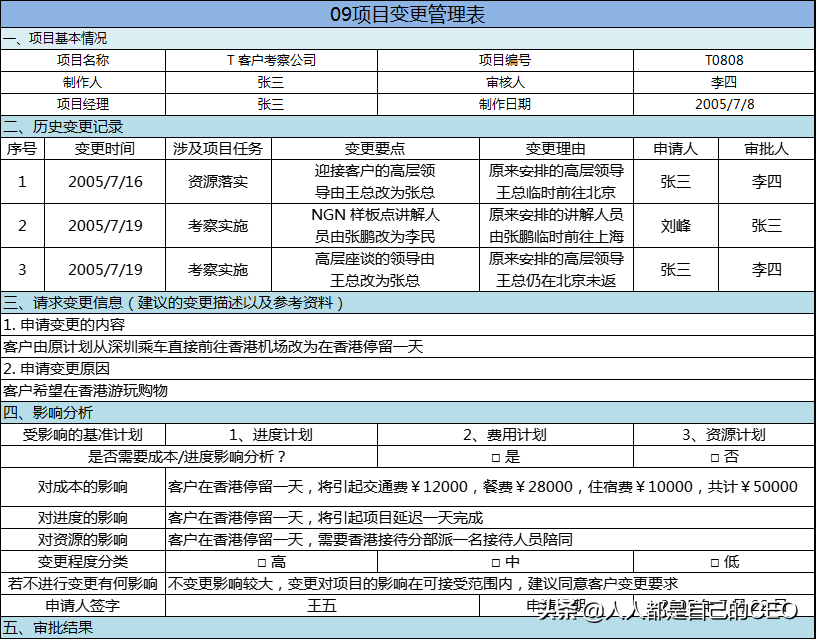Image resolution: width=816 pixels, height=639 pixels.
Task: Click the 制作人 label cell
Action: [x=83, y=82]
